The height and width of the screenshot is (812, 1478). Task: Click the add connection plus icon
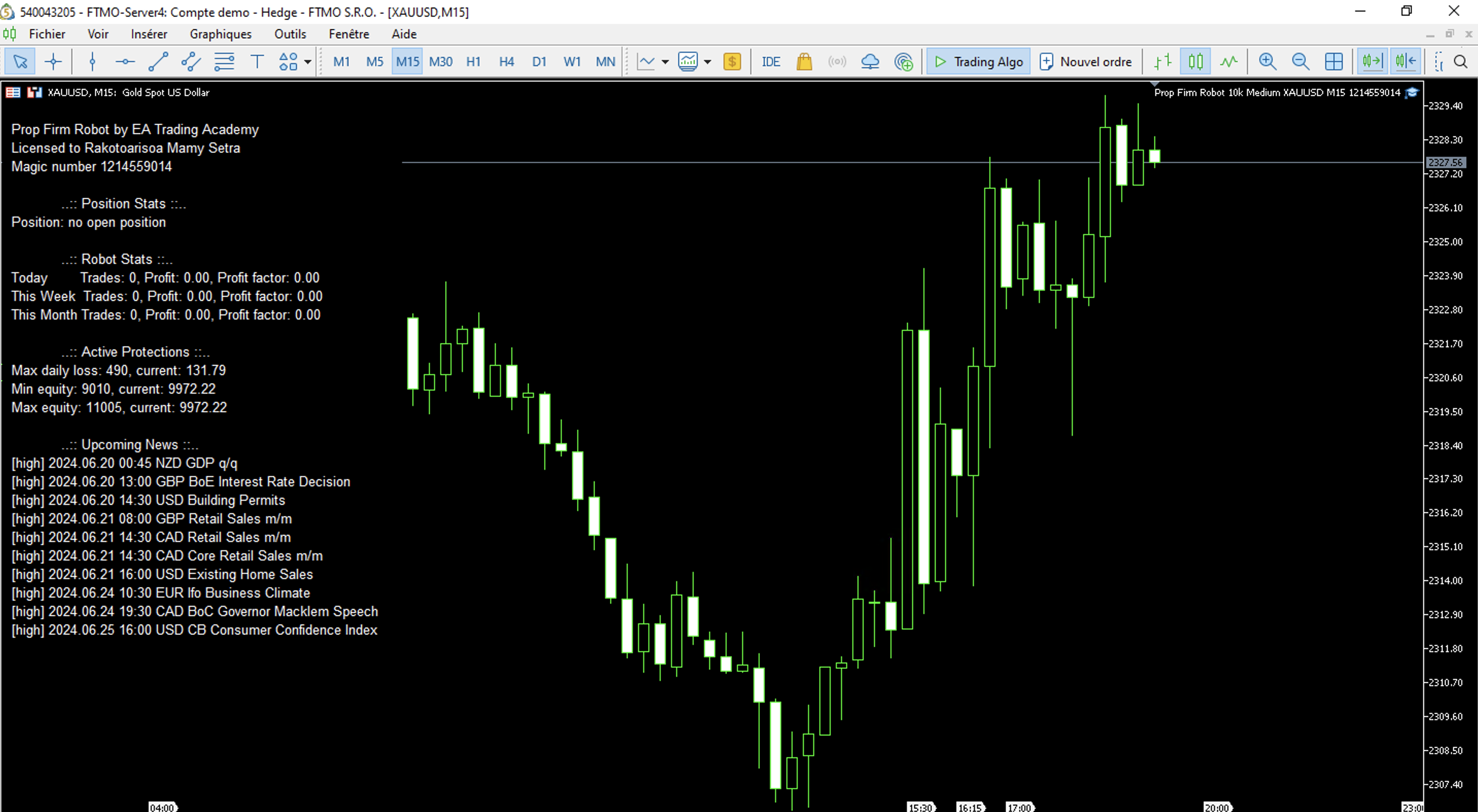pyautogui.click(x=904, y=61)
